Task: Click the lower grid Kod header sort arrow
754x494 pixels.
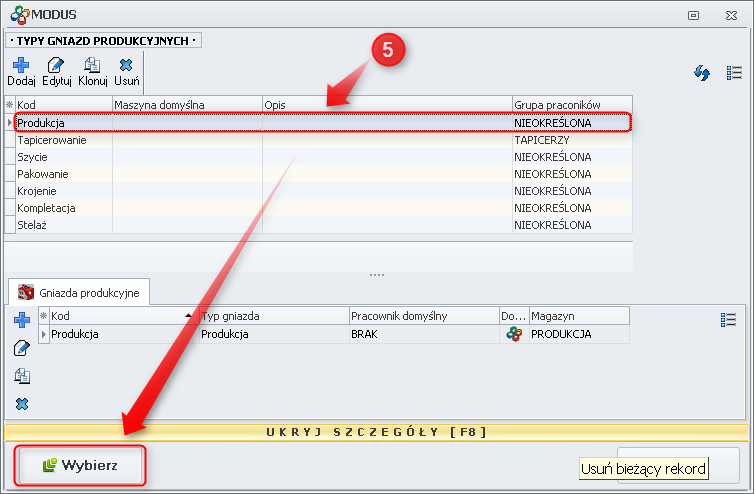Action: (188, 316)
